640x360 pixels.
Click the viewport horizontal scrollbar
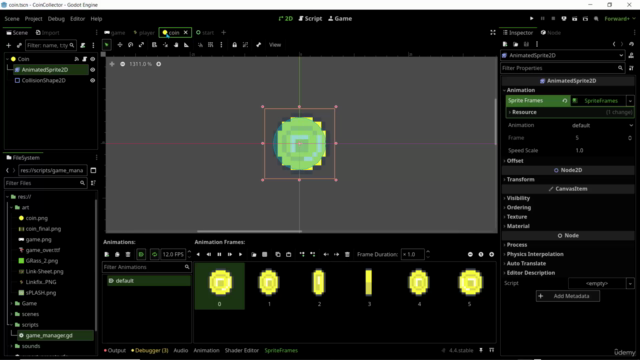coord(249,231)
